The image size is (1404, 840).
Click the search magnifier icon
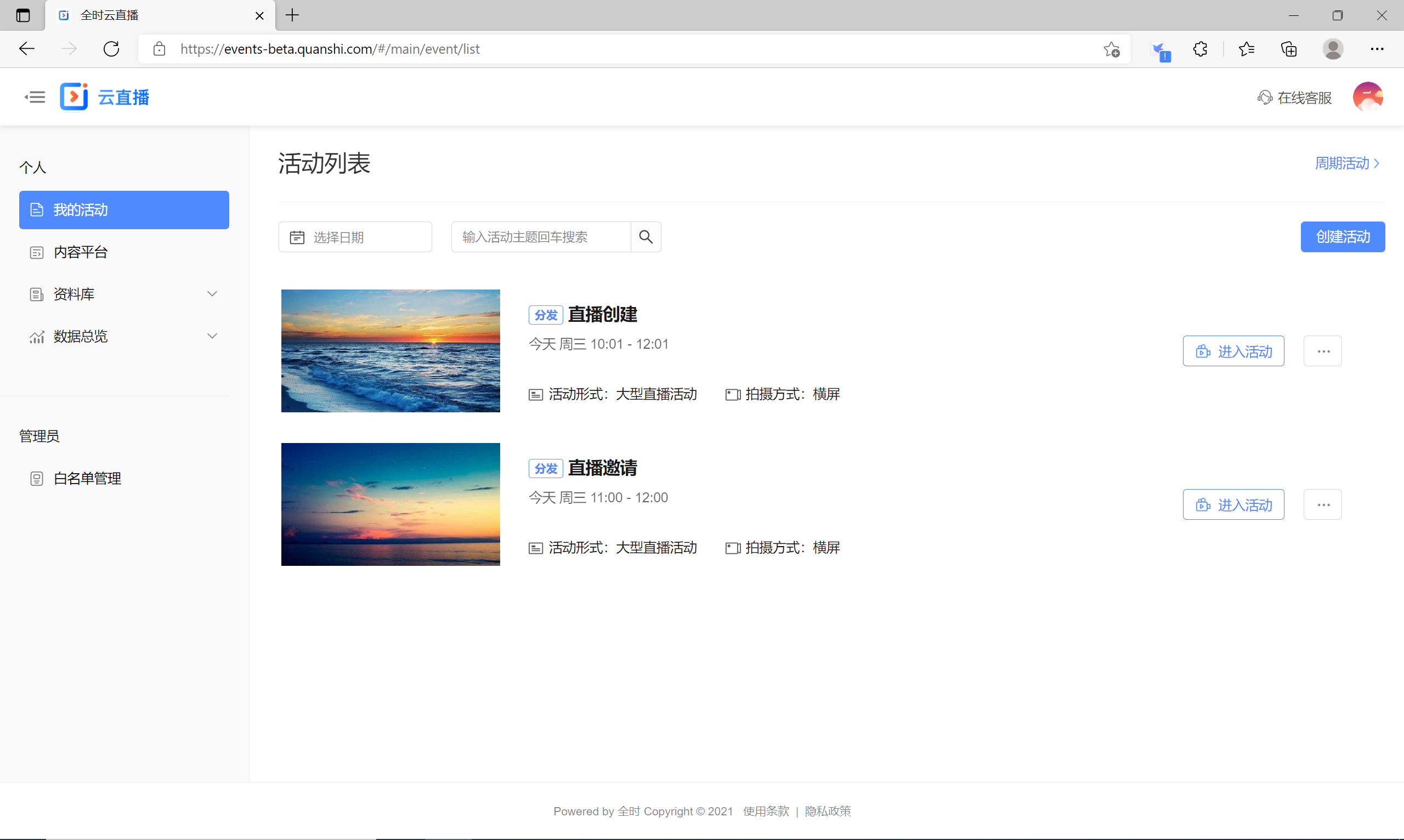point(646,237)
